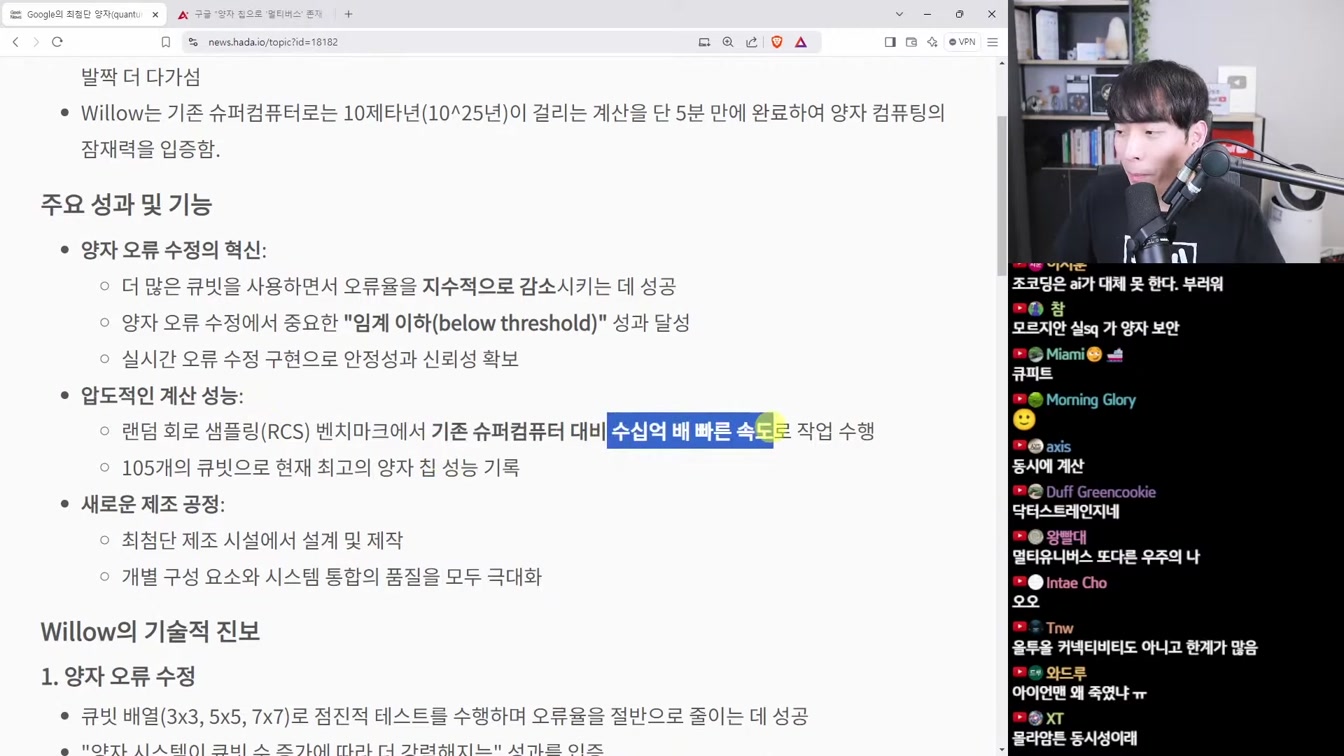View site information in address bar
This screenshot has height=756, width=1344.
(193, 42)
